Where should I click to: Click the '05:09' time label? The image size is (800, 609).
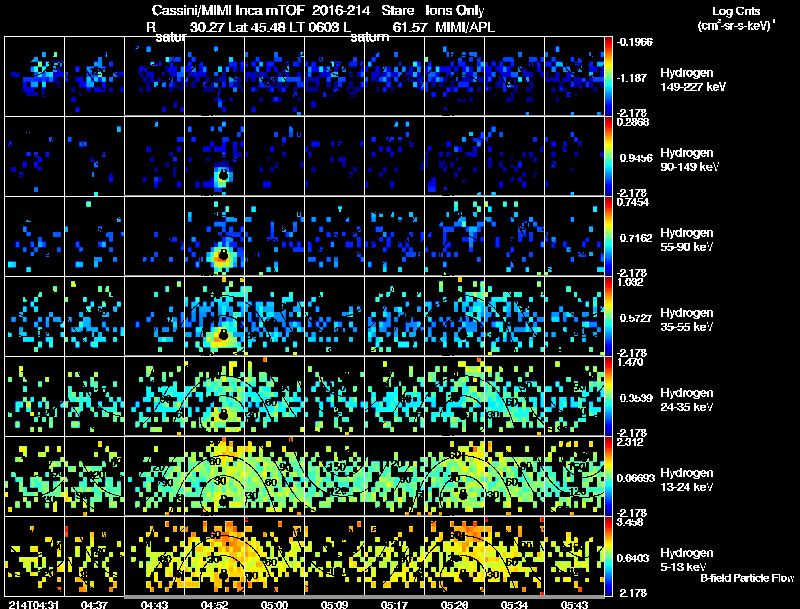(x=334, y=604)
